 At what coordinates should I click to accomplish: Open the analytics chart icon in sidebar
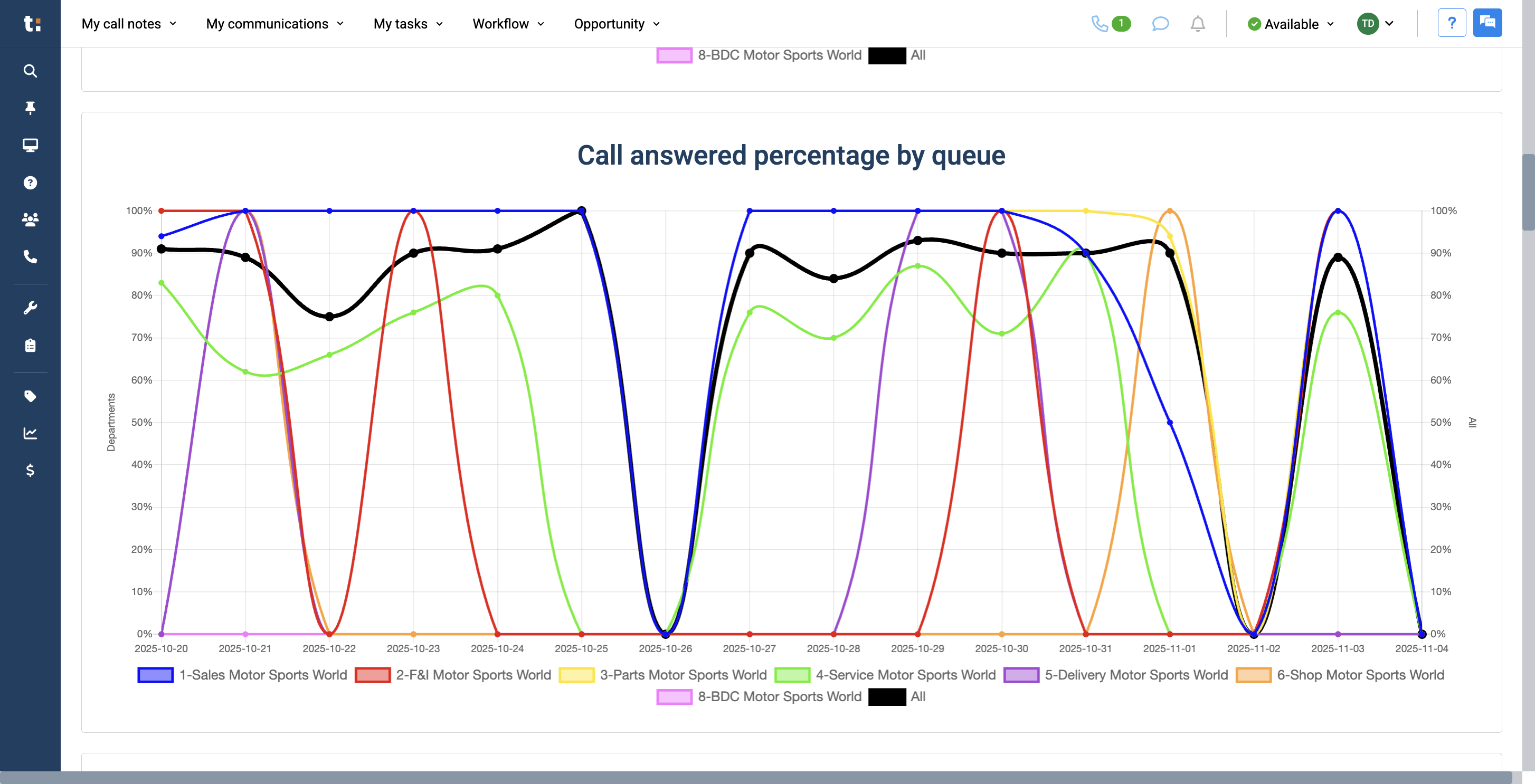click(x=30, y=433)
